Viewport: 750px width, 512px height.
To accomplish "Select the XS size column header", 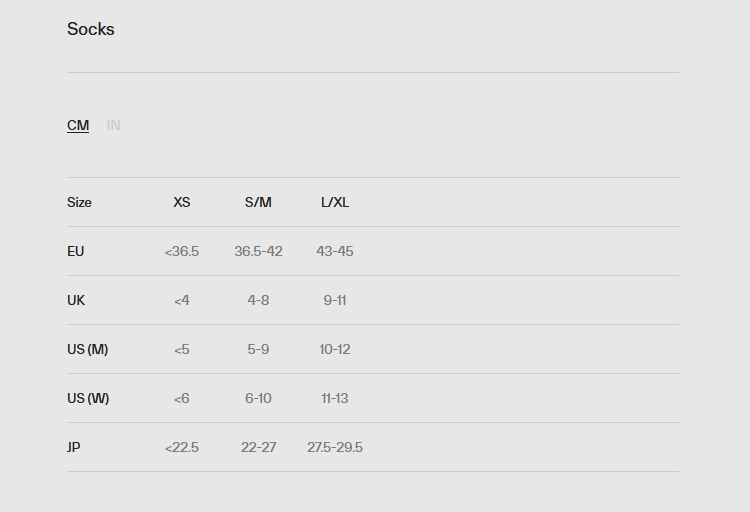I will pyautogui.click(x=182, y=202).
